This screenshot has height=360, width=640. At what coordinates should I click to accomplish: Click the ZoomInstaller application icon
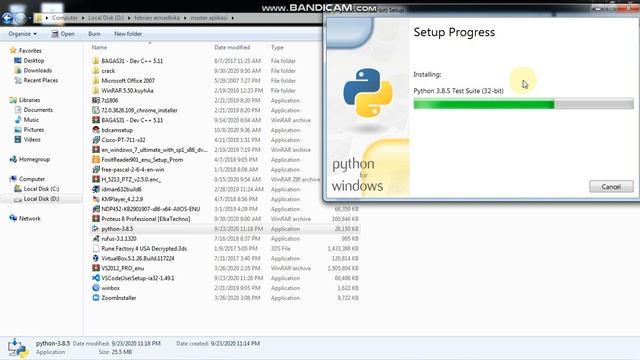(x=96, y=298)
